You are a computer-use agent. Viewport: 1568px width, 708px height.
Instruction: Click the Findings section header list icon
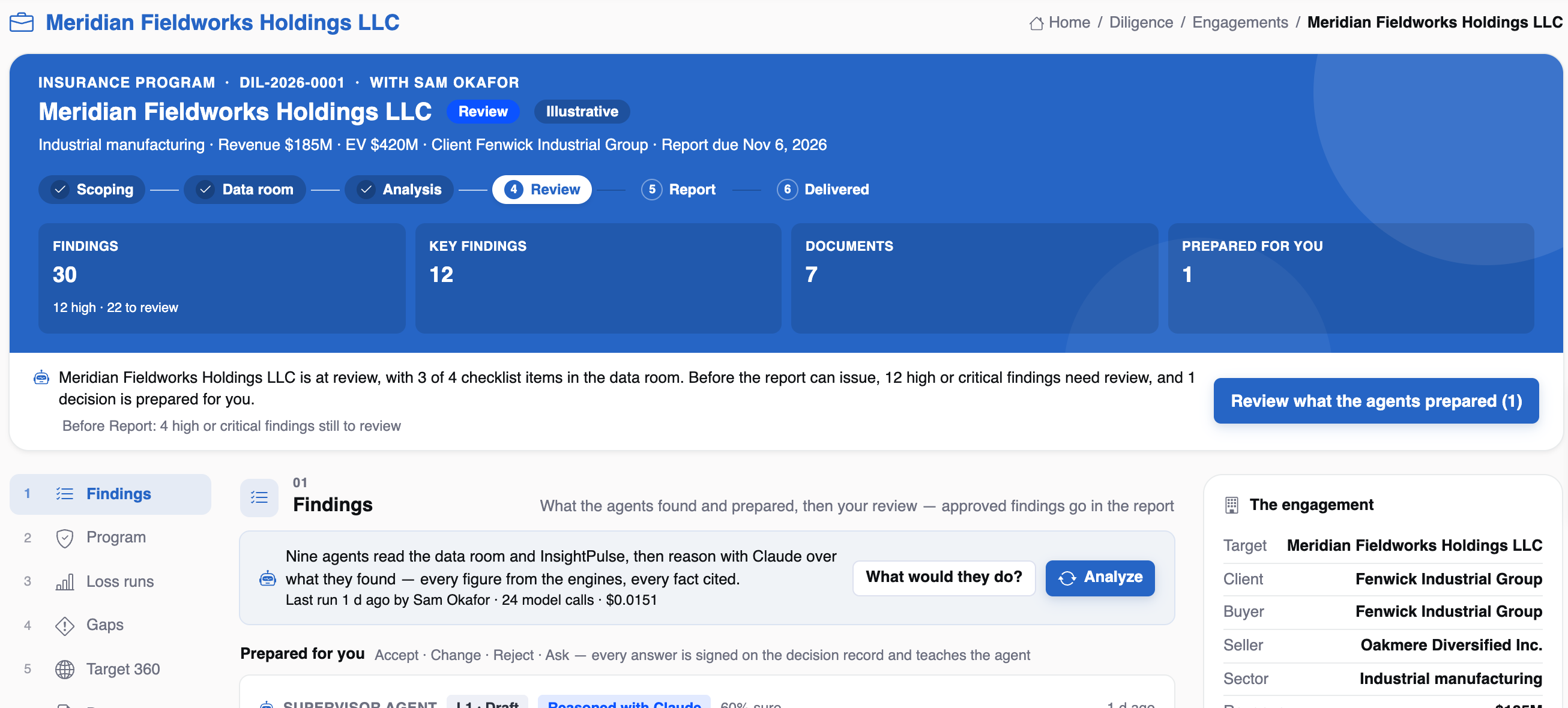[259, 497]
